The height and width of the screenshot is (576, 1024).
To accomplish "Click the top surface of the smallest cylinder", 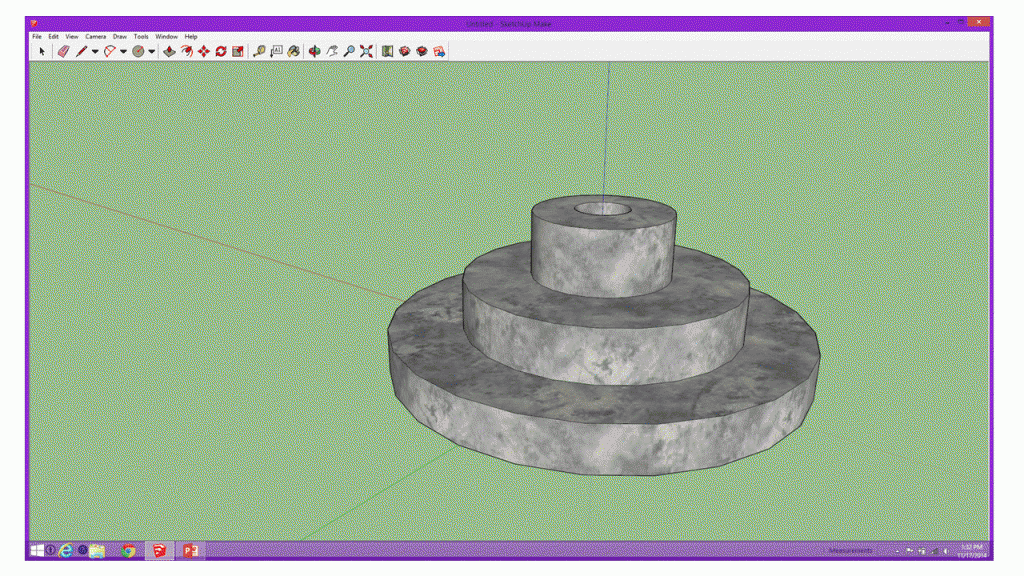I will (555, 212).
